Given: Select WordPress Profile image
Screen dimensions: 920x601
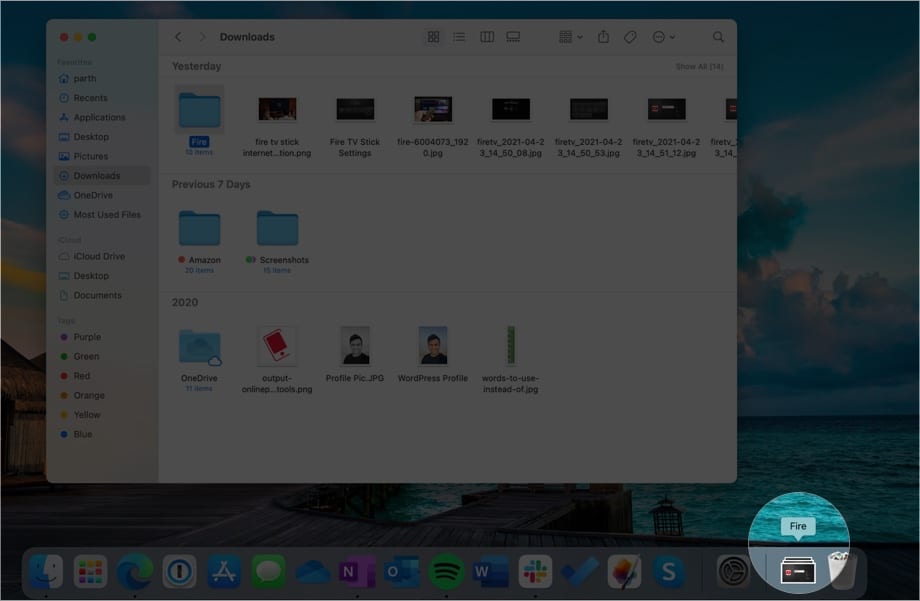Looking at the screenshot, I should (x=433, y=346).
